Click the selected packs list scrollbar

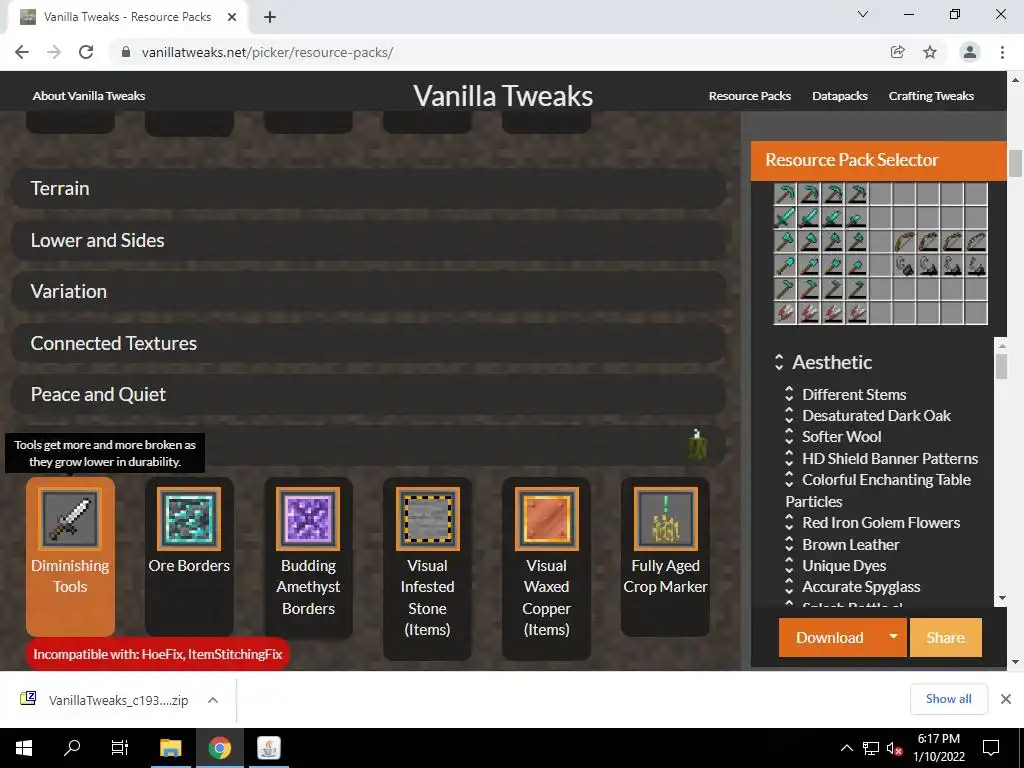tap(1001, 366)
